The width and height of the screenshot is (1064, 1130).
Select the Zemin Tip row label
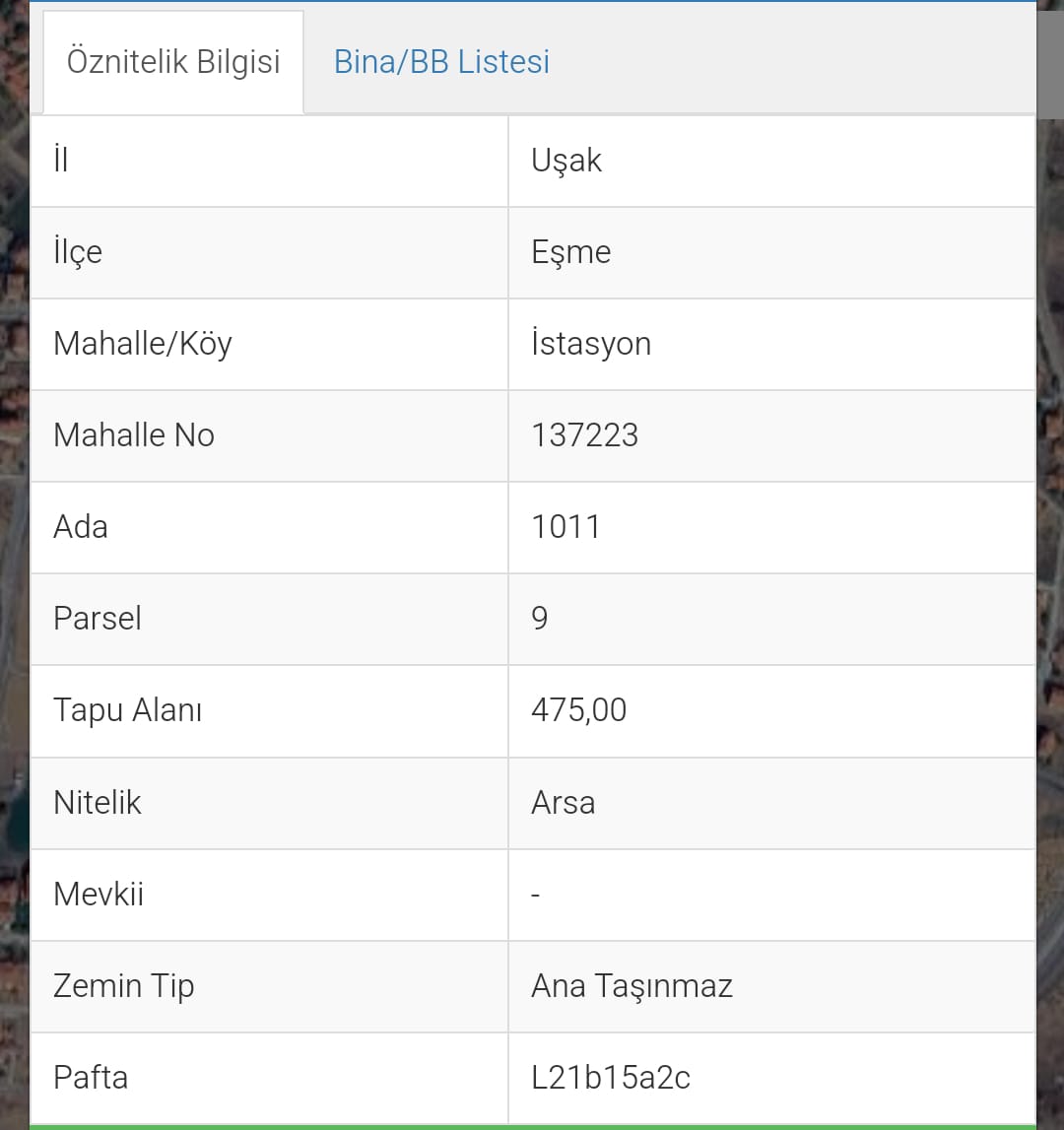(124, 986)
